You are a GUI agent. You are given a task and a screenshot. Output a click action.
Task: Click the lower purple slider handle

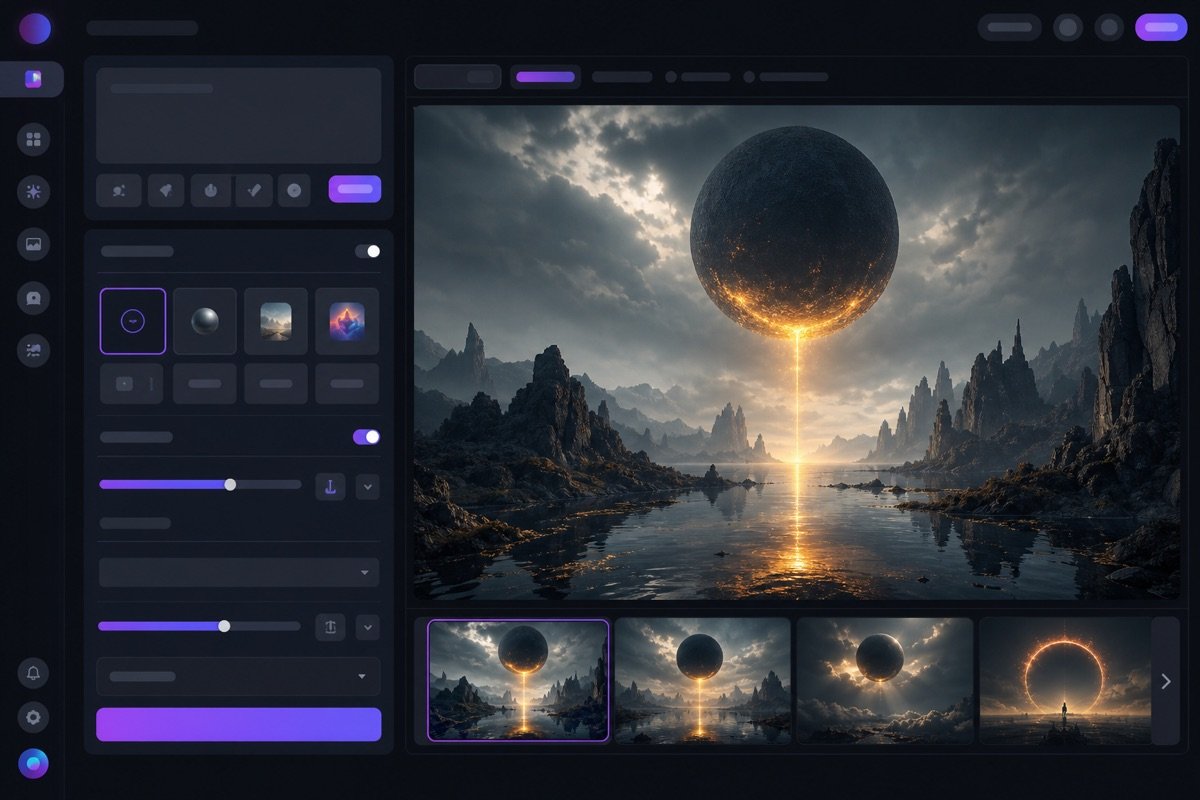[x=224, y=626]
